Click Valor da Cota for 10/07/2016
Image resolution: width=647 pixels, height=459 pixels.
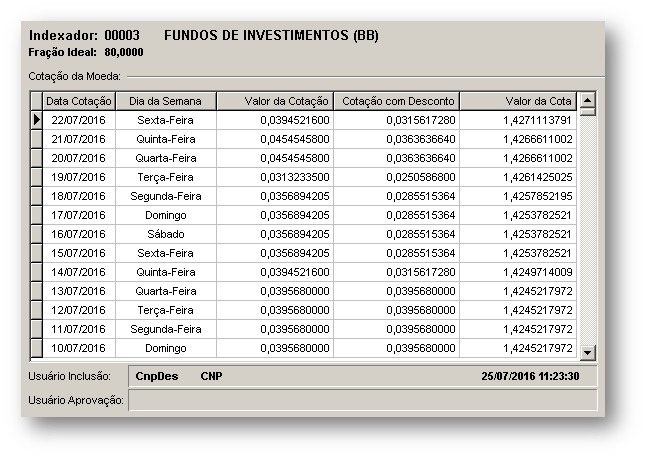pyautogui.click(x=518, y=348)
